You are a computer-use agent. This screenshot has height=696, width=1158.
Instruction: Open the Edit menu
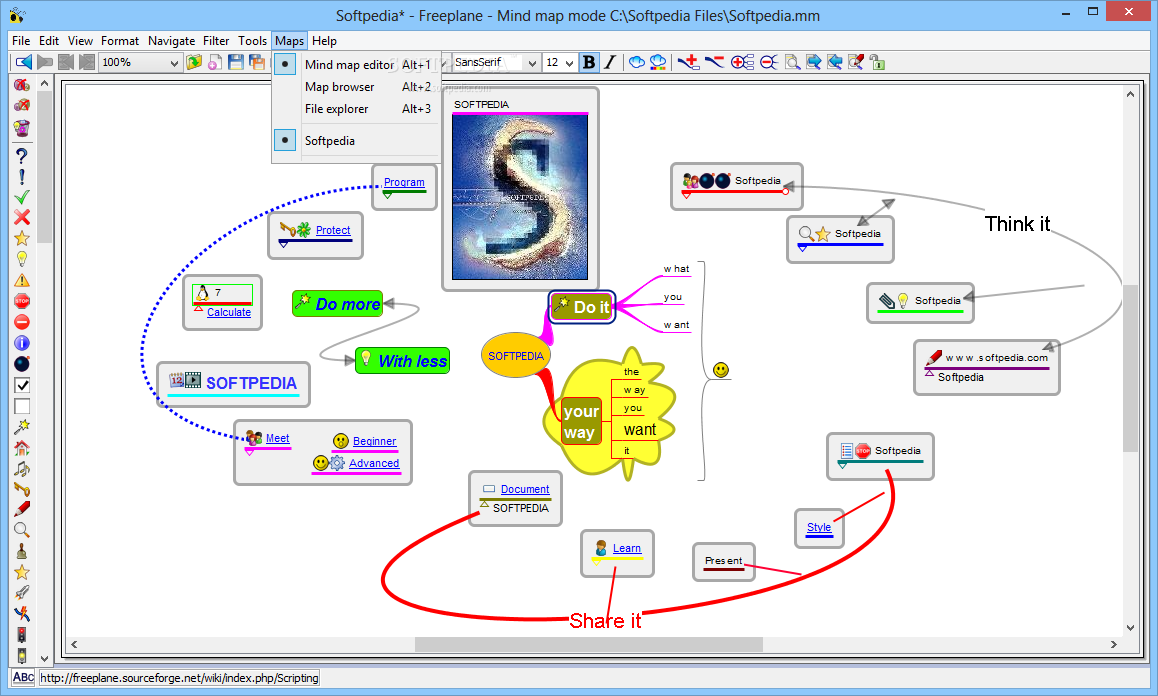click(x=49, y=41)
